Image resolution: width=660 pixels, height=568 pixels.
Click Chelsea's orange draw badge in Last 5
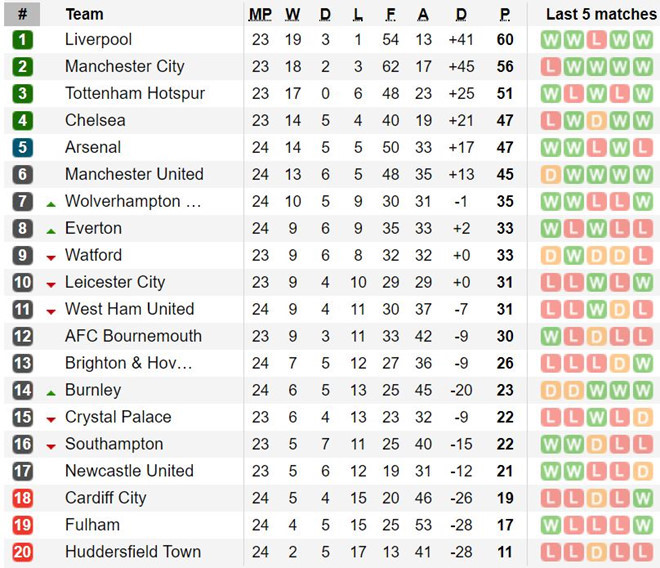click(596, 121)
